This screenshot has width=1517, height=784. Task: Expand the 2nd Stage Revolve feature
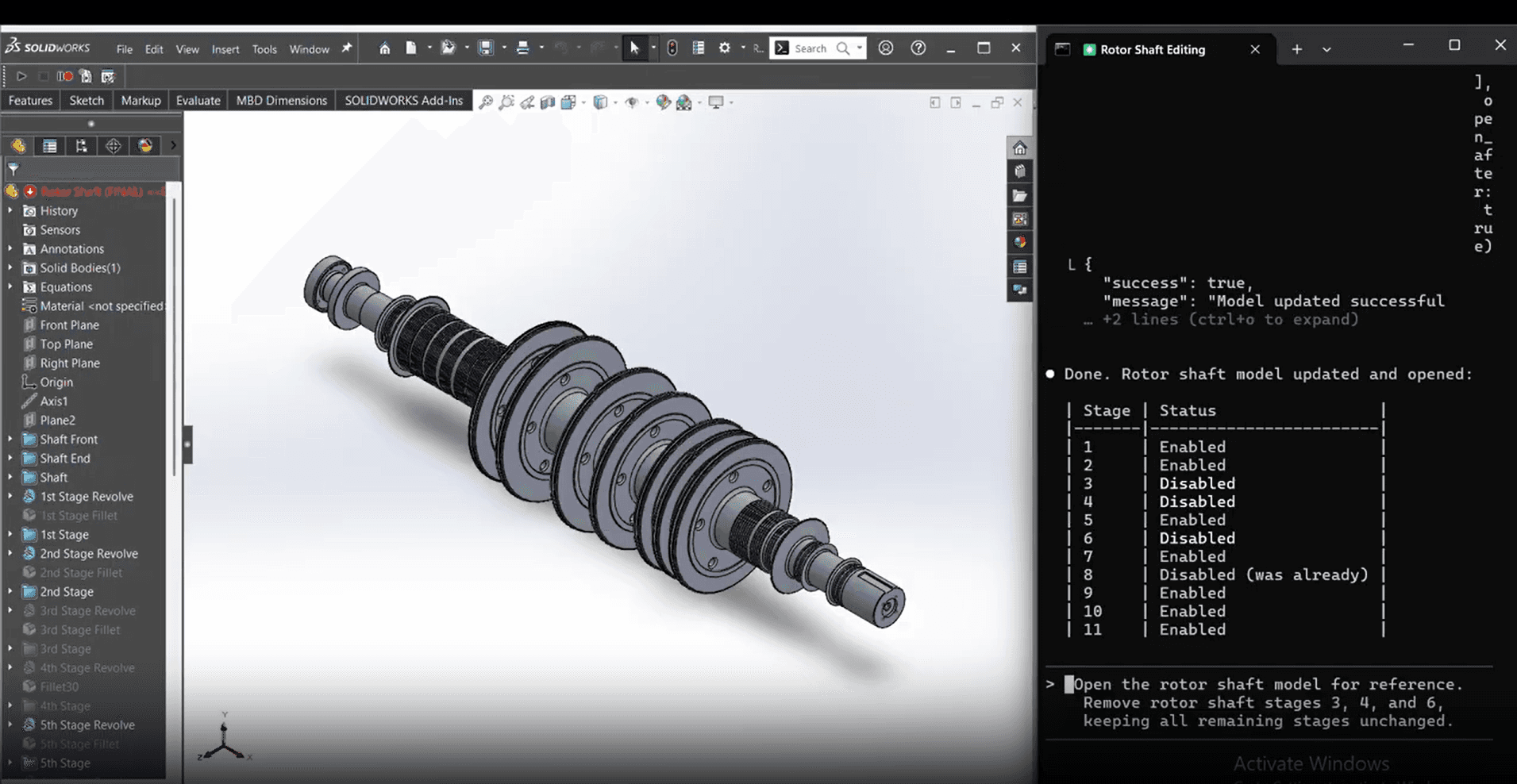tap(10, 554)
